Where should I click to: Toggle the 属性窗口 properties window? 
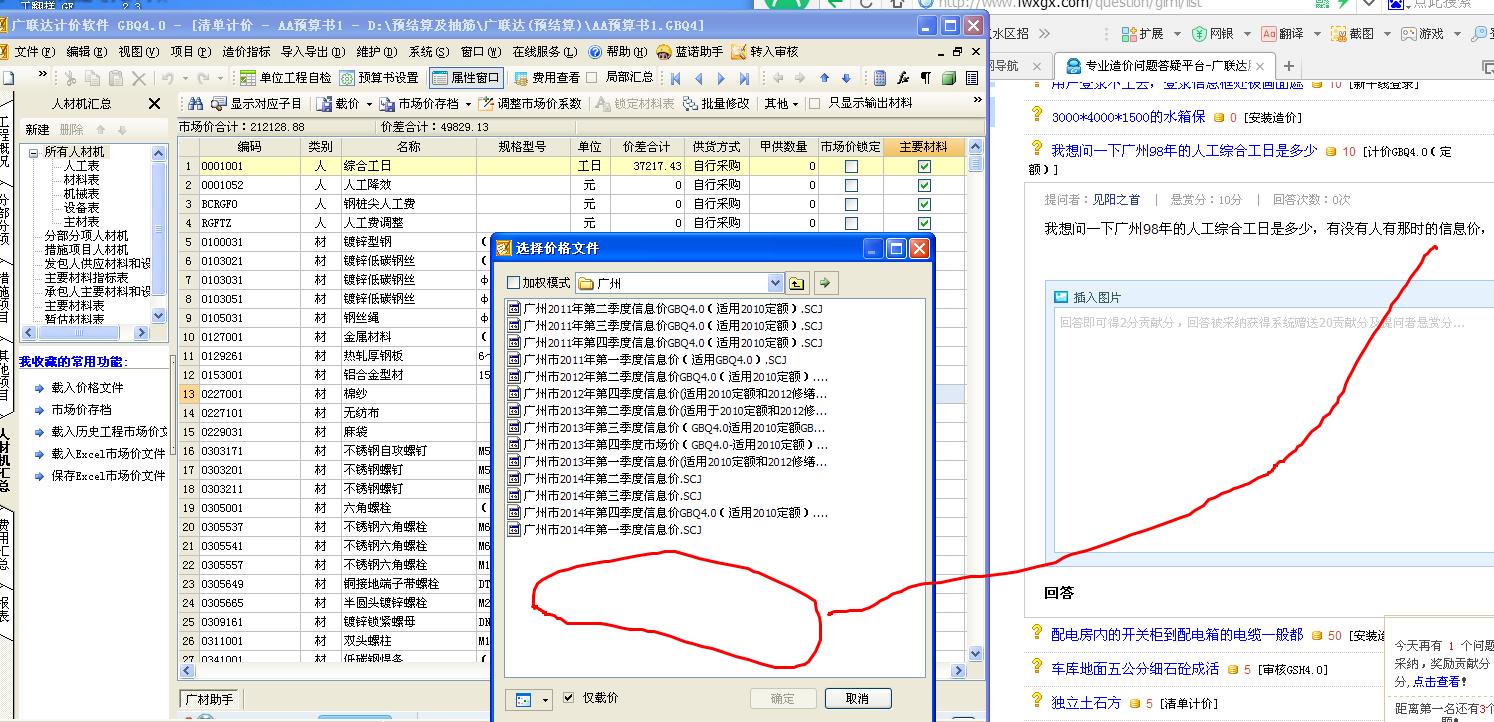466,77
